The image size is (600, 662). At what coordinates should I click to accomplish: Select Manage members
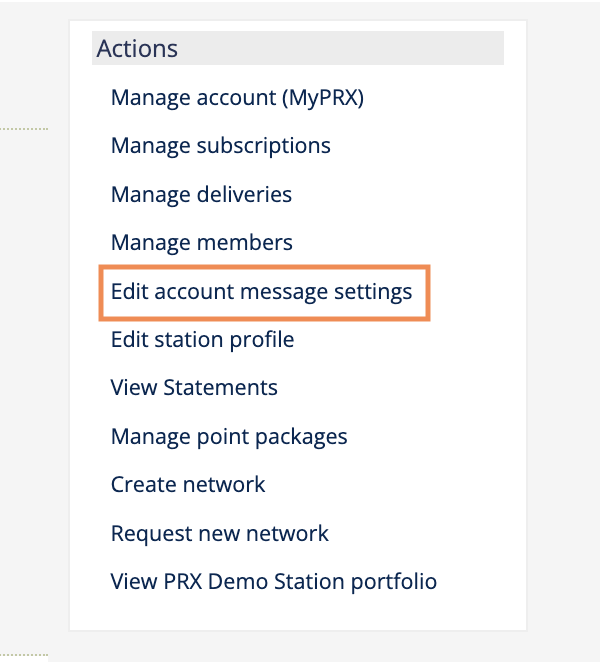tap(201, 242)
